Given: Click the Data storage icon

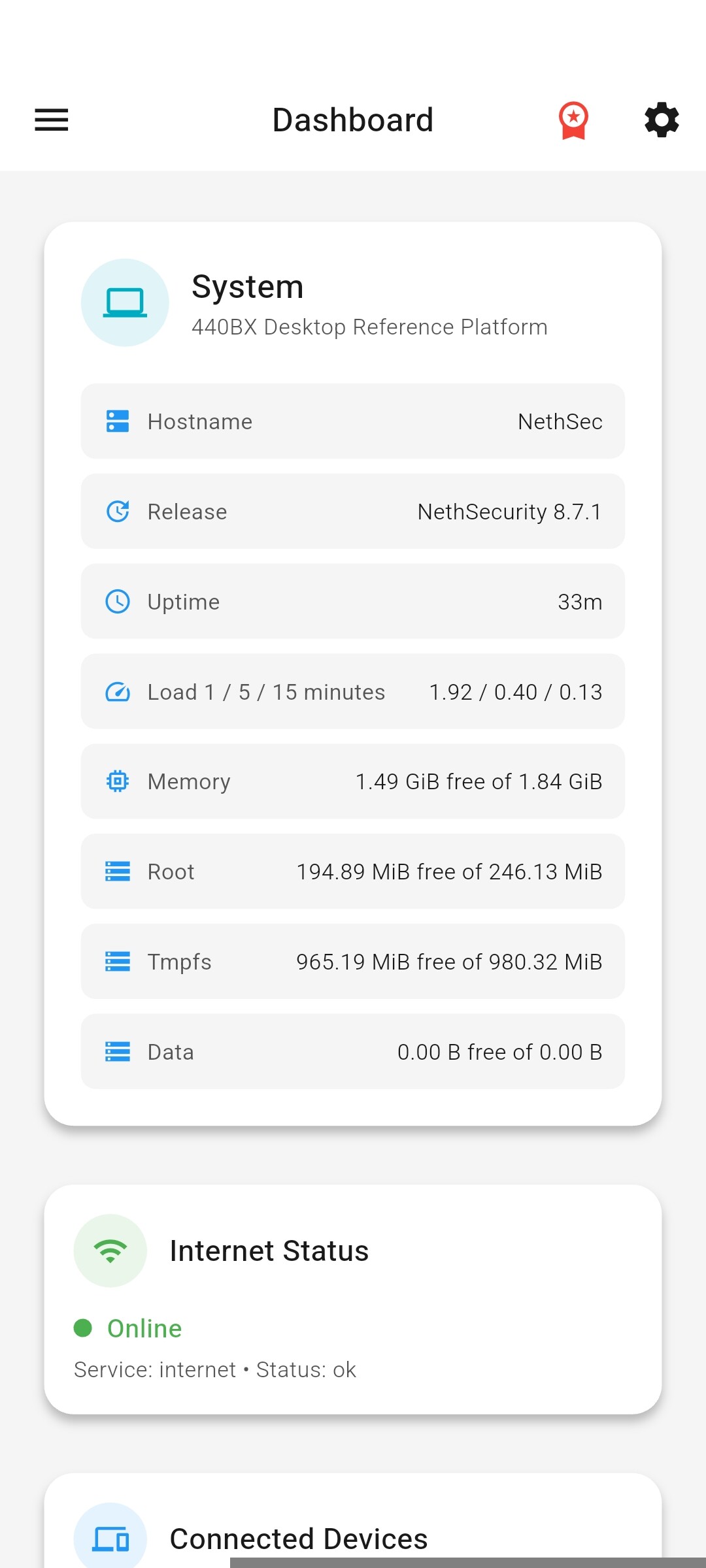Looking at the screenshot, I should coord(118,1052).
